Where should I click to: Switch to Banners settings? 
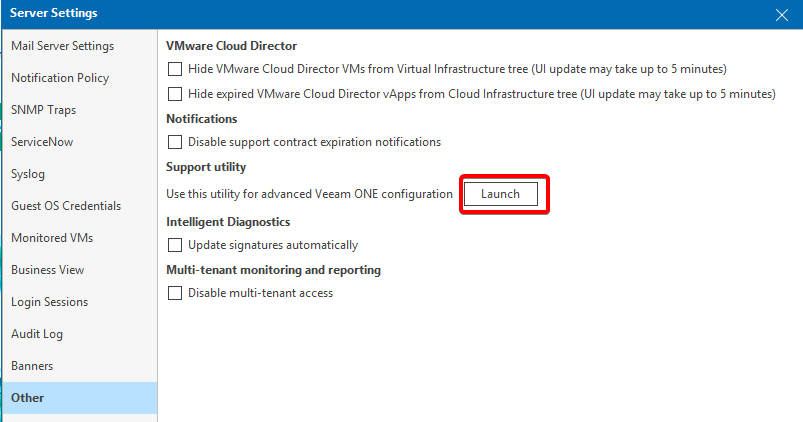[x=32, y=366]
